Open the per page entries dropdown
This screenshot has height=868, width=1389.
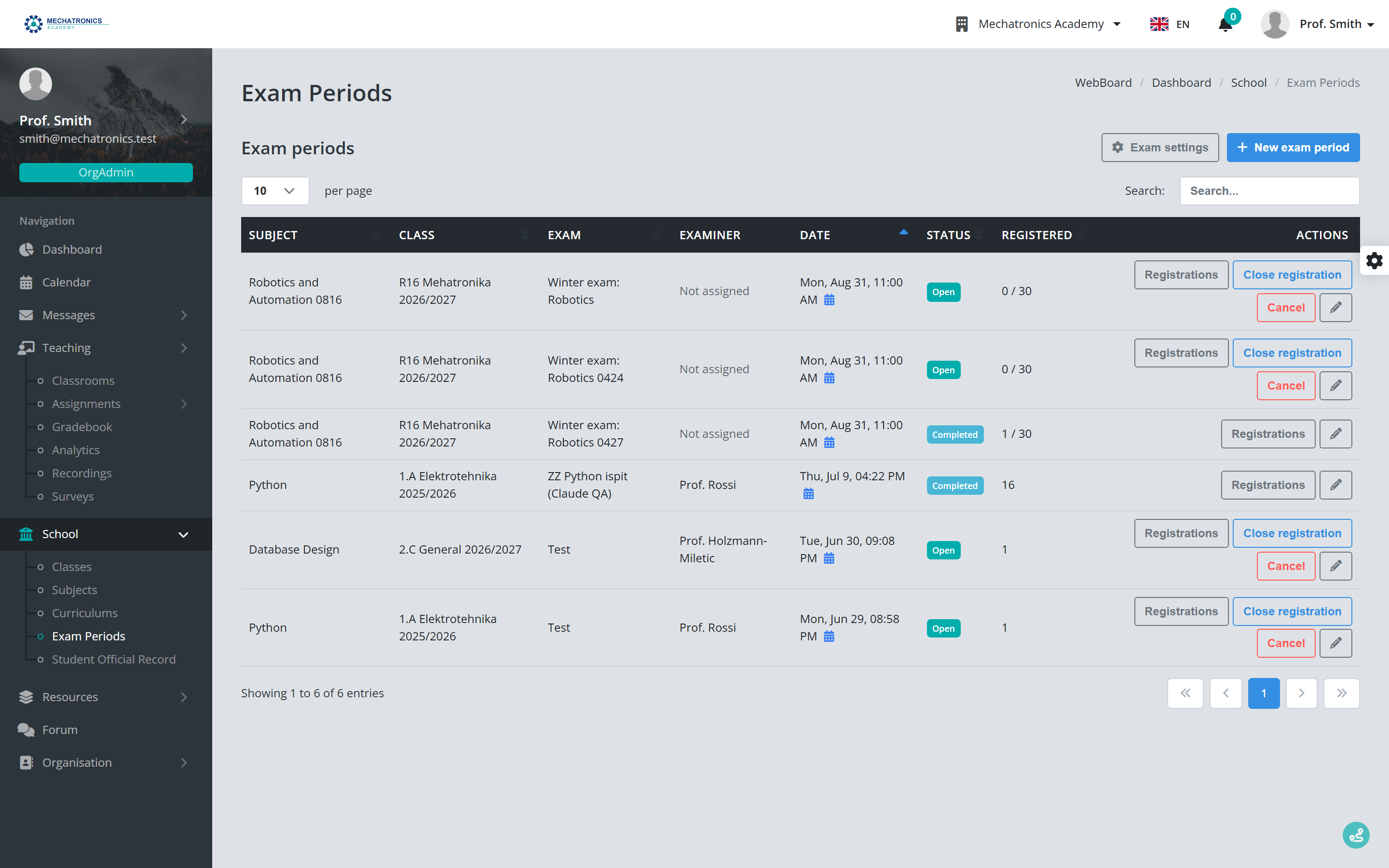(275, 191)
